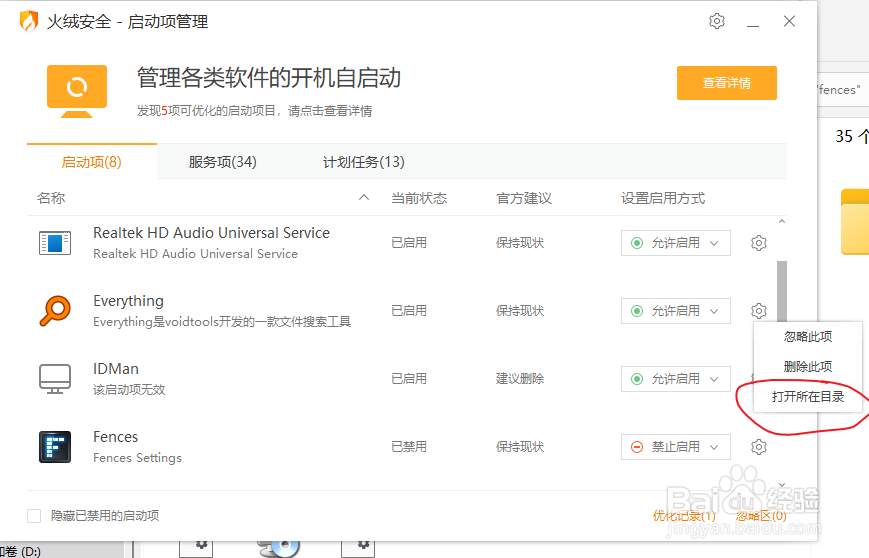
Task: Click the Realtek HD Audio program icon
Action: [55, 243]
